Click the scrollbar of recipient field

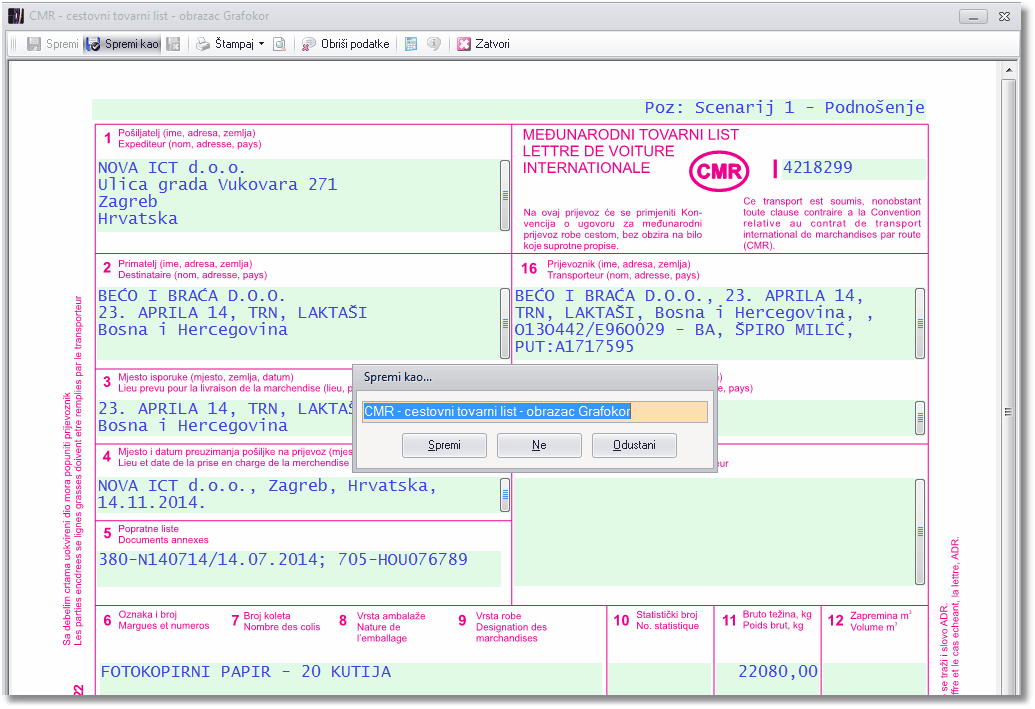[505, 323]
